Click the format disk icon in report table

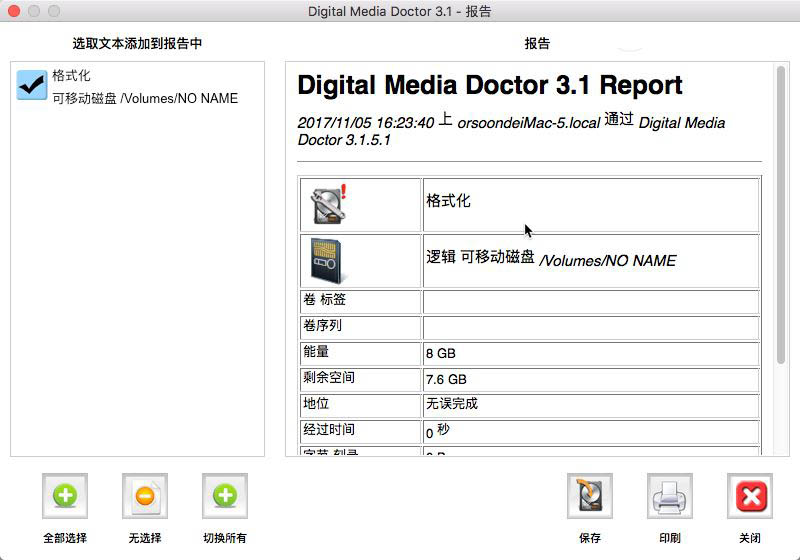pyautogui.click(x=329, y=204)
